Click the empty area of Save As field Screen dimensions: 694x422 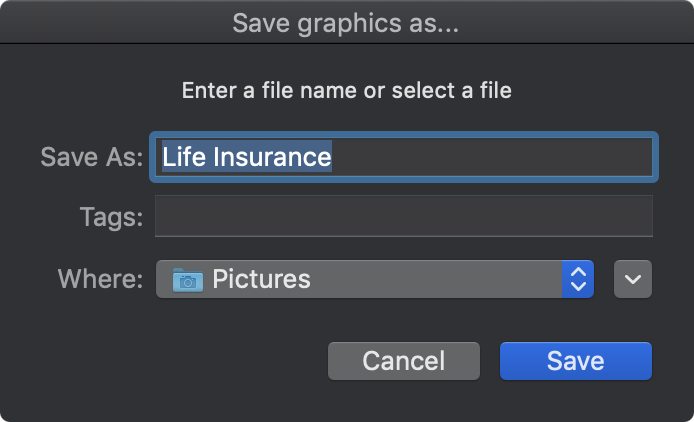491,157
